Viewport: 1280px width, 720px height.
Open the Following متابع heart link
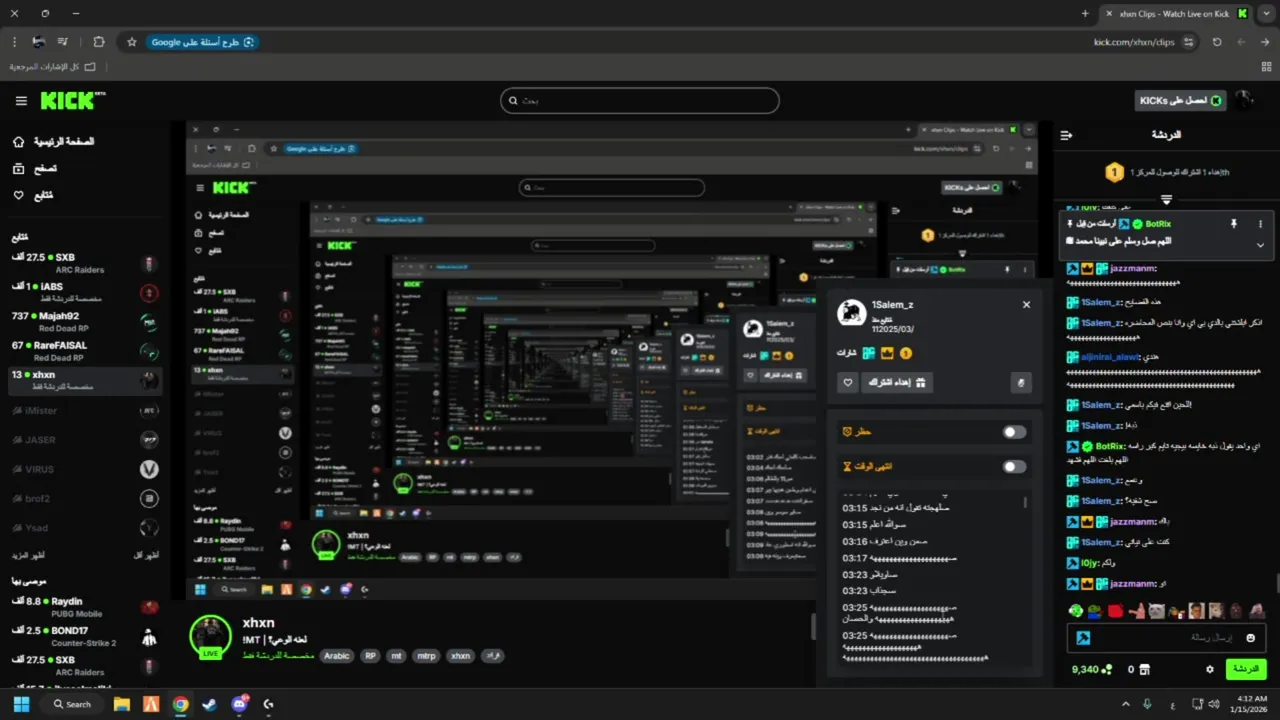pyautogui.click(x=33, y=195)
